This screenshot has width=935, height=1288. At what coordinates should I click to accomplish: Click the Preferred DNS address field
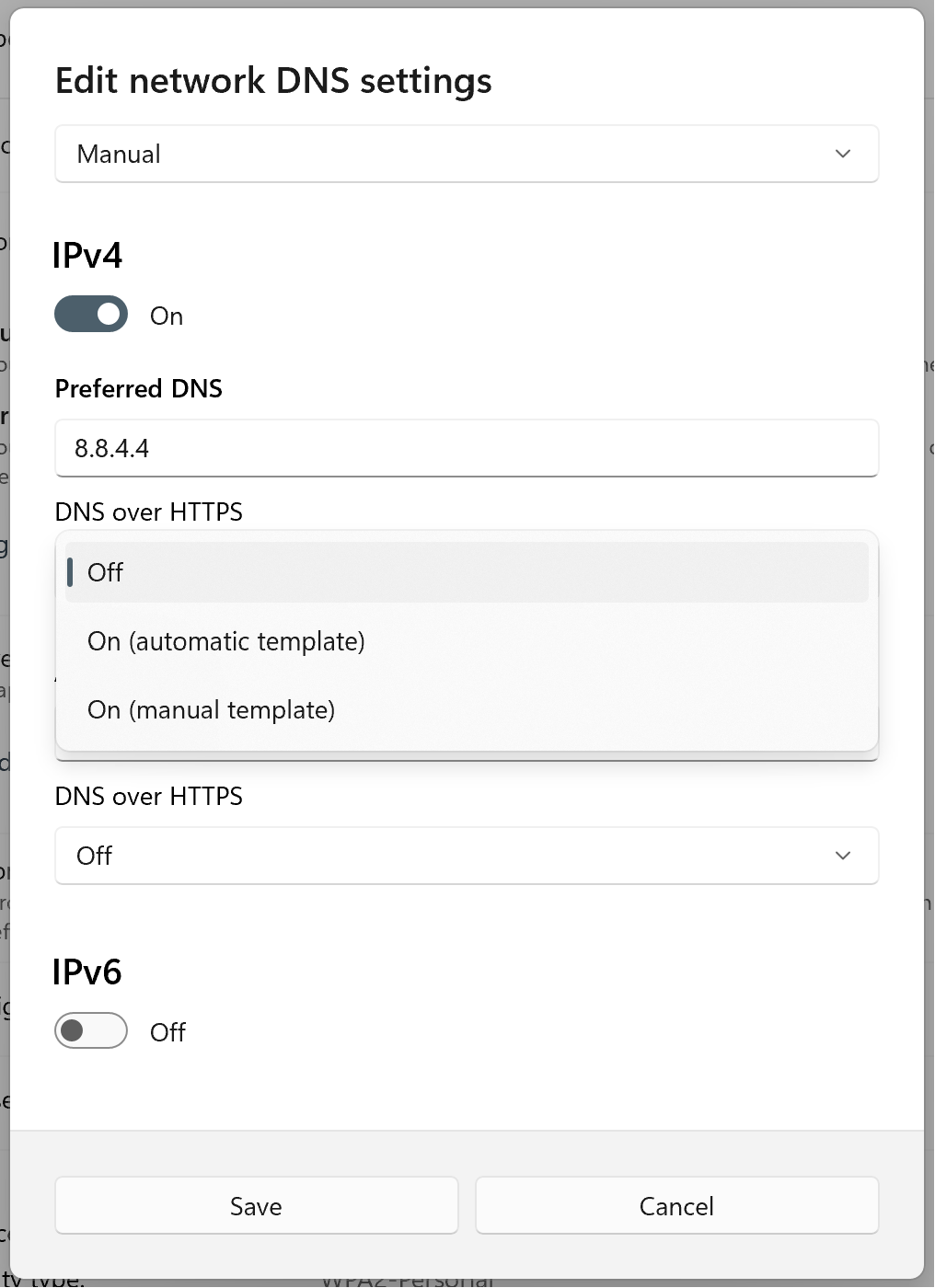coord(467,449)
